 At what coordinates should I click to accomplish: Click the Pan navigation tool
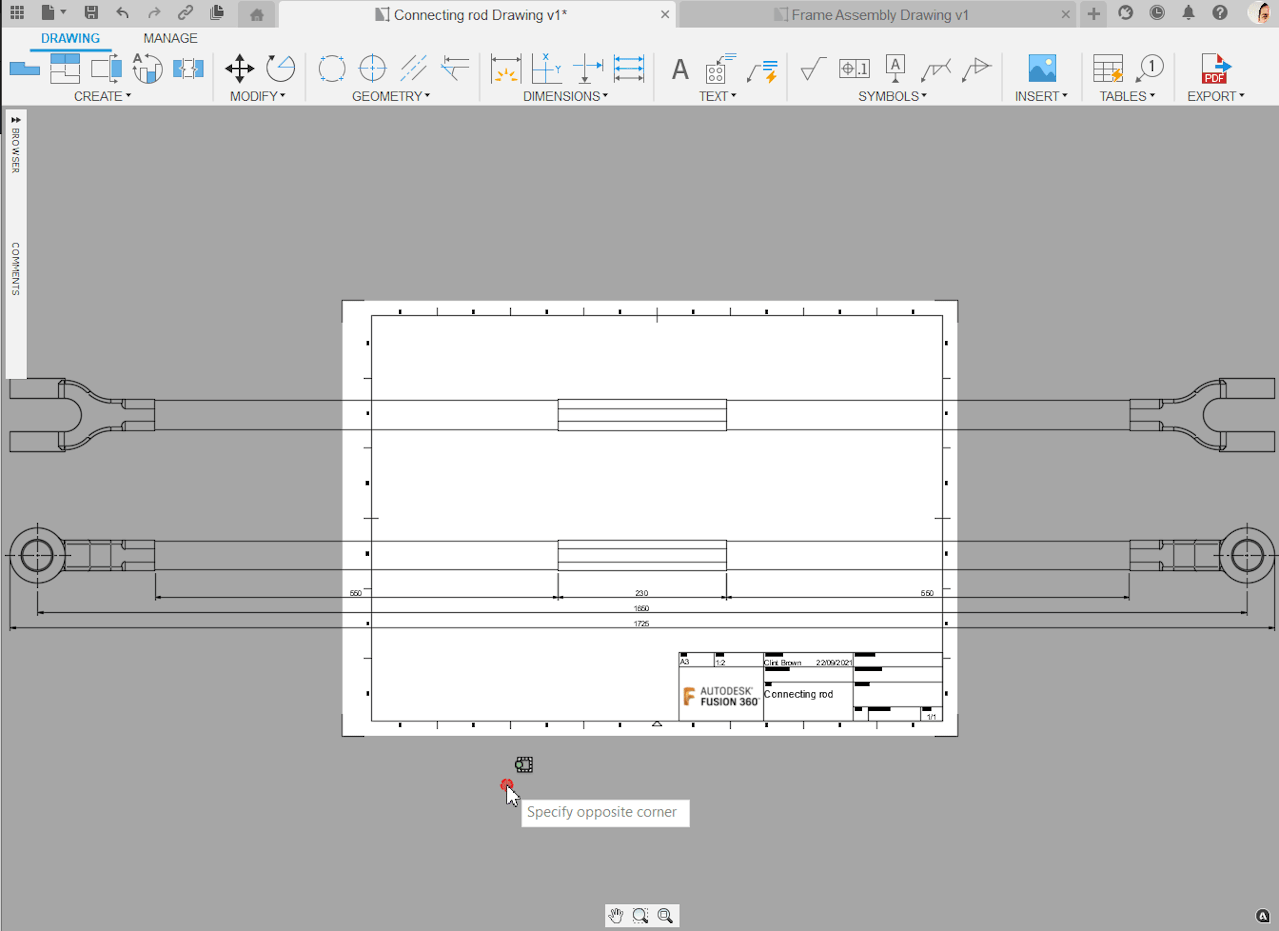tap(617, 915)
